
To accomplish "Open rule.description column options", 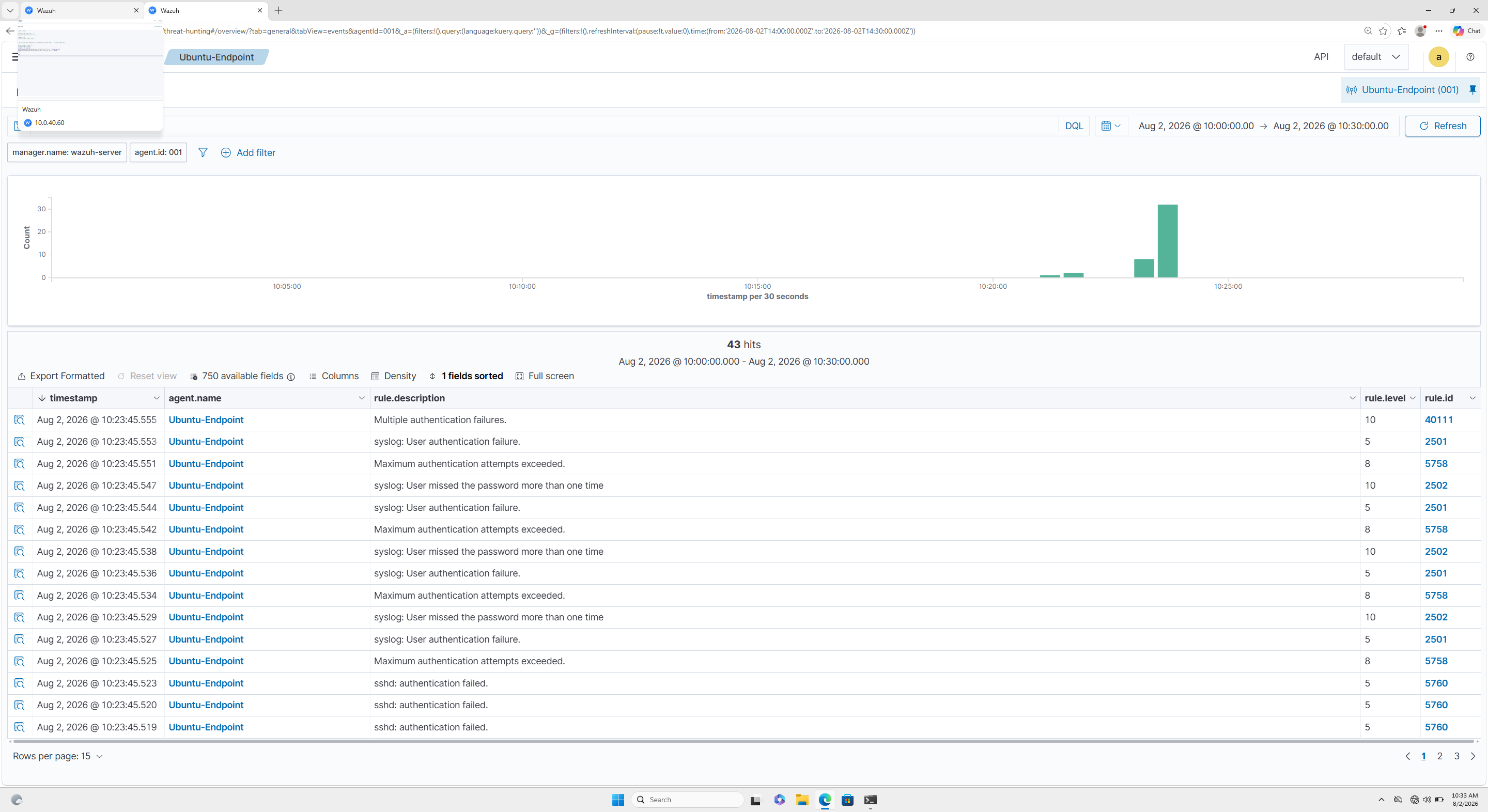I will coord(1352,398).
